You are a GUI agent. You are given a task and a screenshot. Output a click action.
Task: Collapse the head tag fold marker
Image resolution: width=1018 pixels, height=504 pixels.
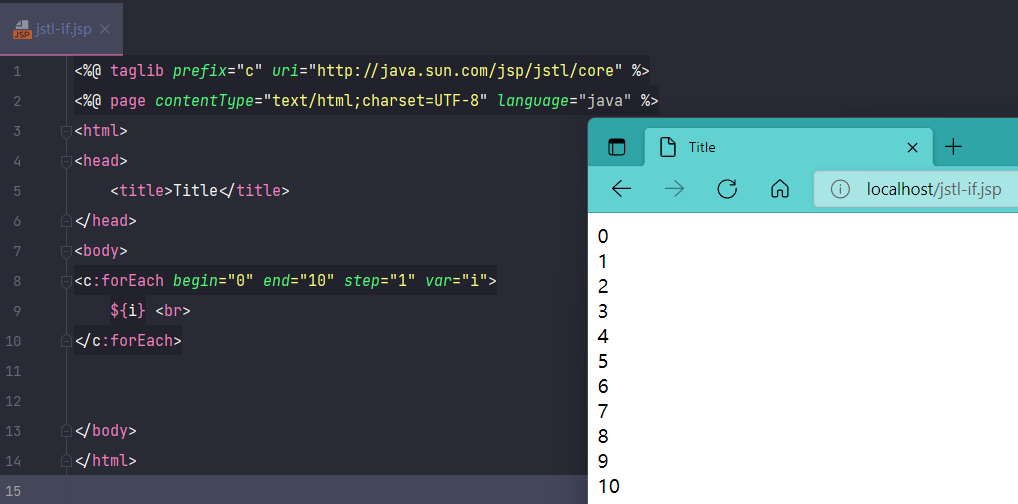66,161
